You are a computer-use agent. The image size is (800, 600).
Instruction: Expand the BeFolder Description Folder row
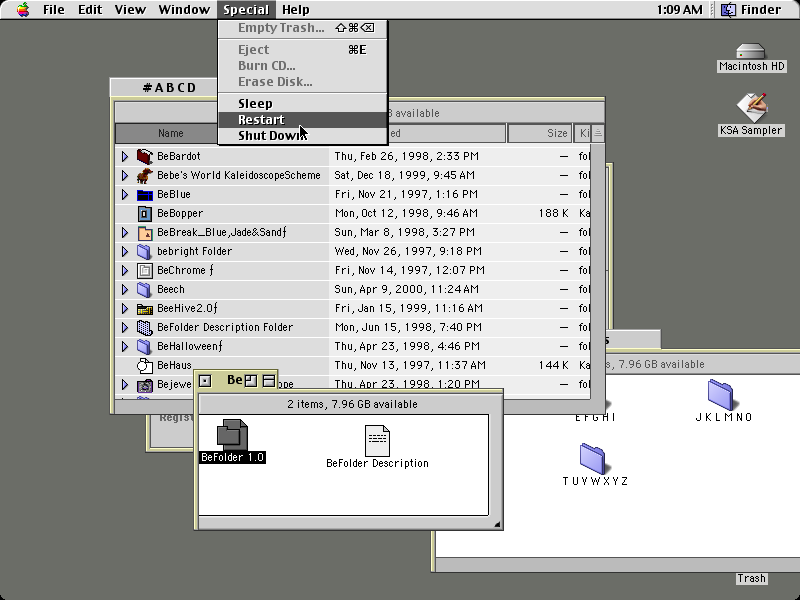click(124, 327)
